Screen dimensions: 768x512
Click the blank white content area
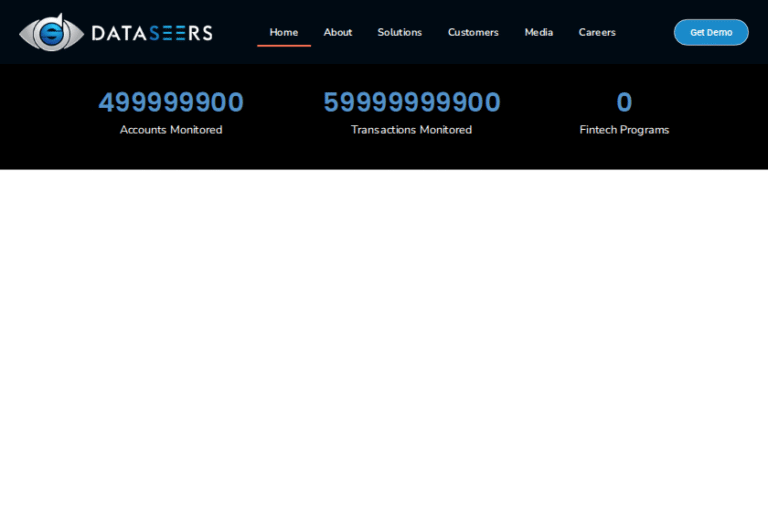pyautogui.click(x=384, y=340)
